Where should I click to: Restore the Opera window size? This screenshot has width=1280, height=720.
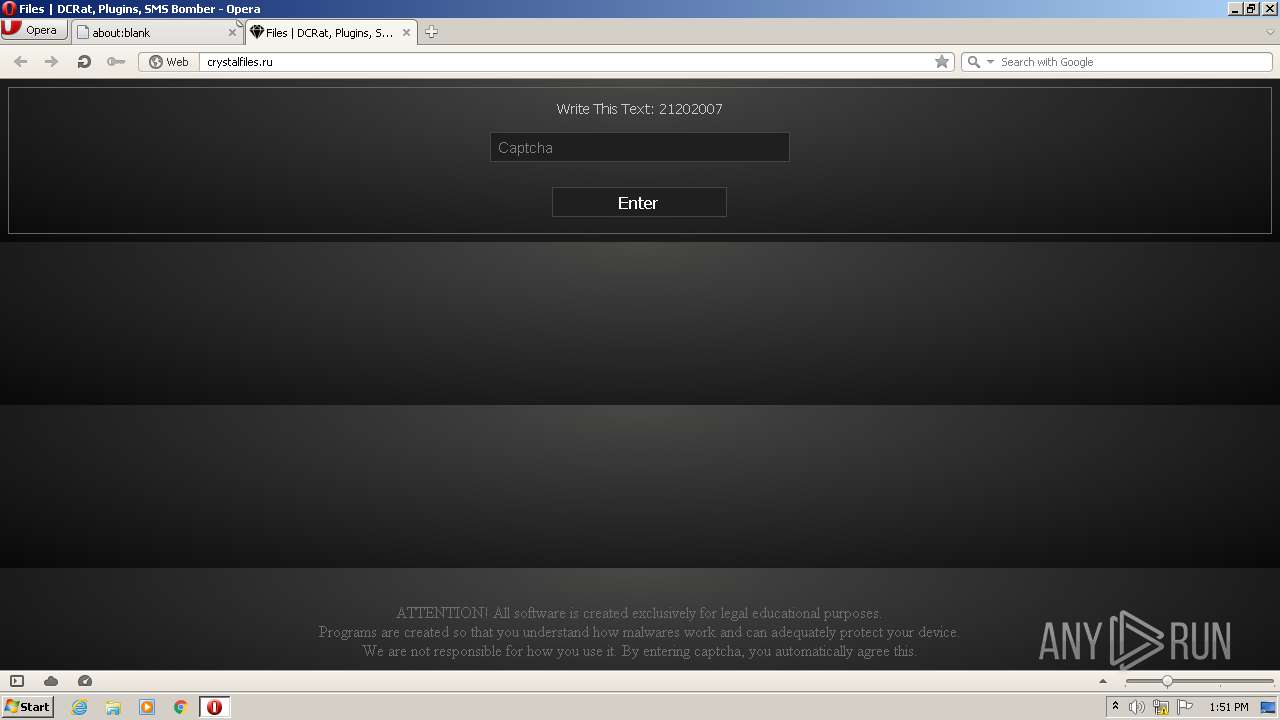coord(1251,9)
